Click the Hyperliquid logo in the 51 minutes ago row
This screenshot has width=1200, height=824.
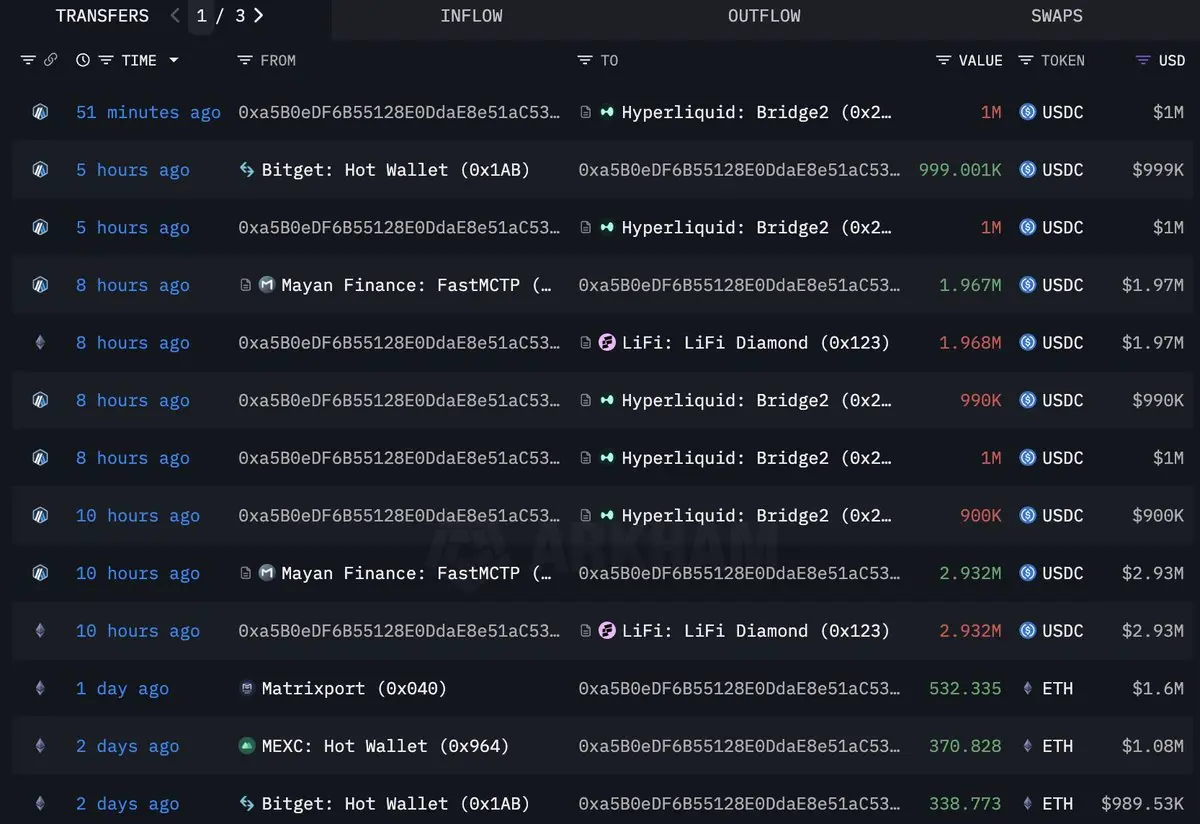(607, 113)
